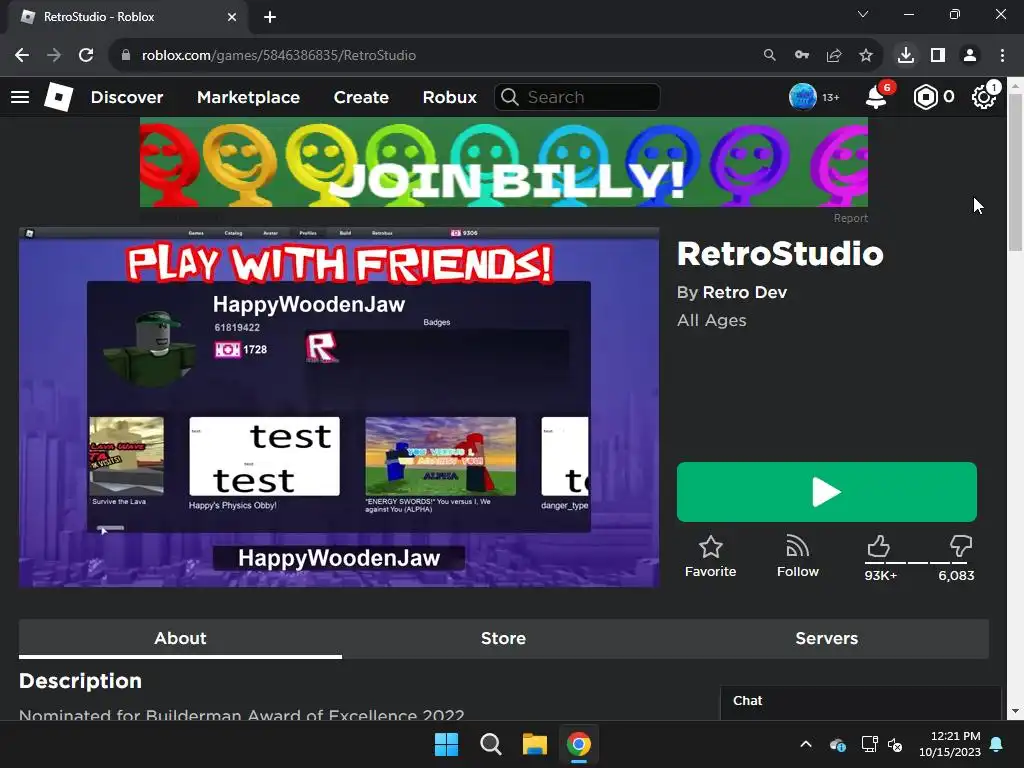Image resolution: width=1024 pixels, height=768 pixels.
Task: Open the Discover page
Action: tap(127, 97)
